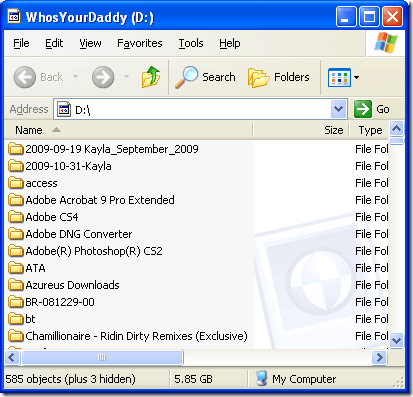Close the WhosYourDaddy window
Screen dimensions: 413x397
[x=392, y=17]
